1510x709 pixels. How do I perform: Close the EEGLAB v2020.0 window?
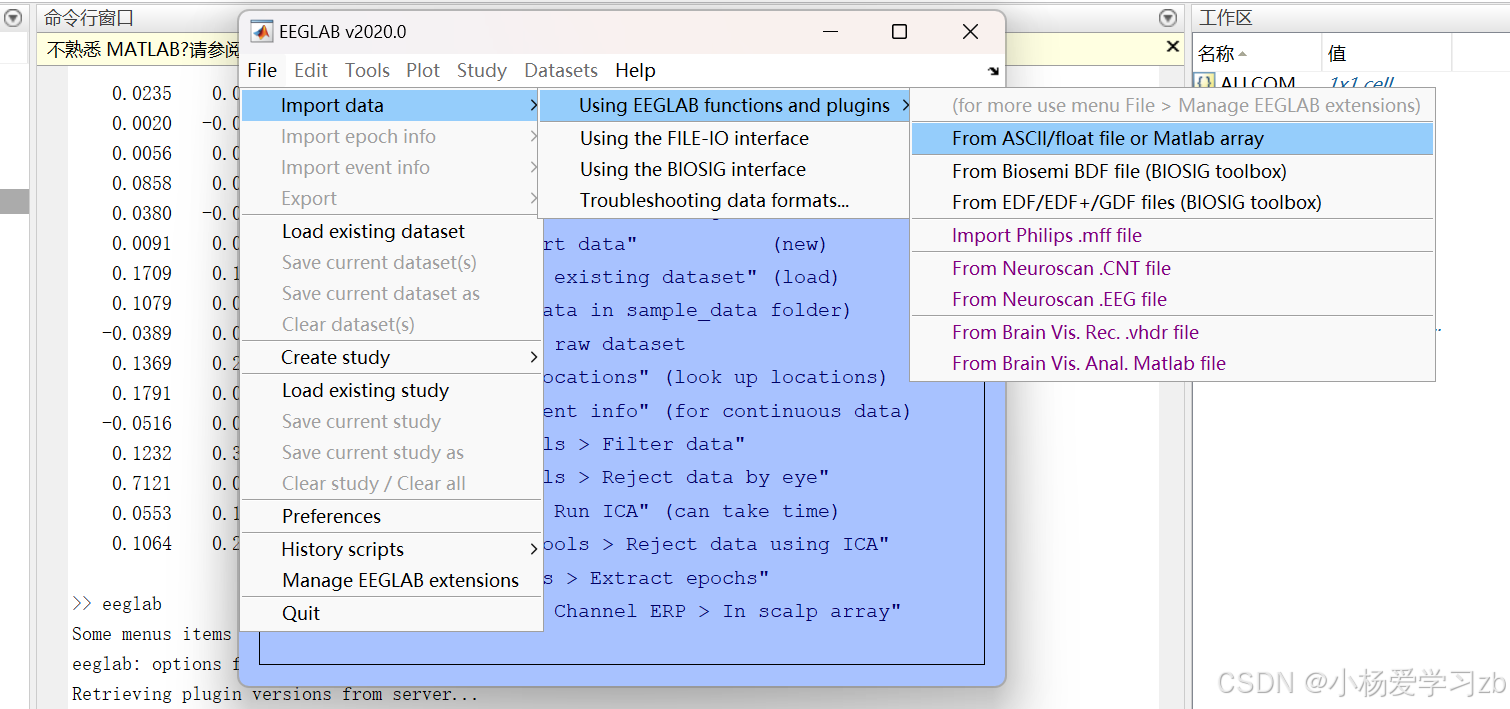point(970,32)
